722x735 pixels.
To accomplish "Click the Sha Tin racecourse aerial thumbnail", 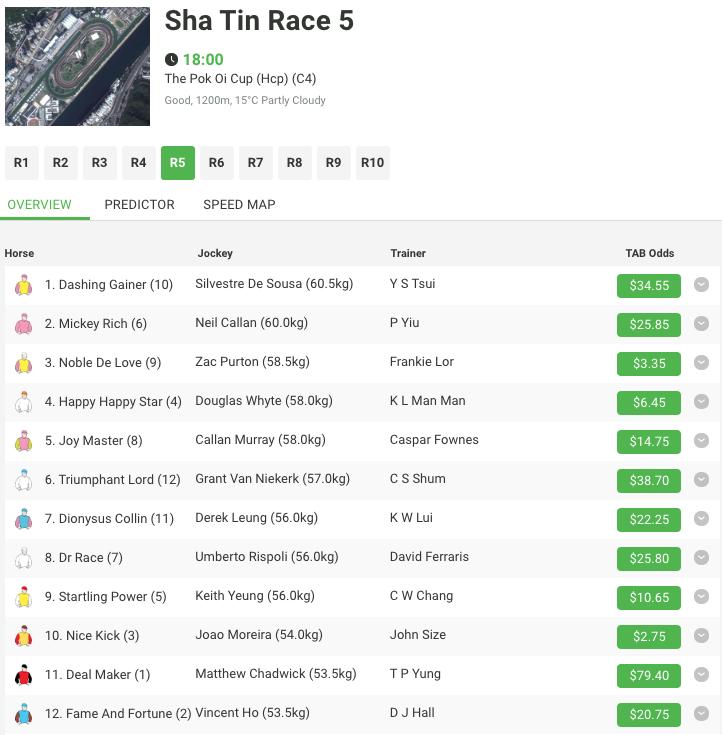I will click(x=77, y=67).
